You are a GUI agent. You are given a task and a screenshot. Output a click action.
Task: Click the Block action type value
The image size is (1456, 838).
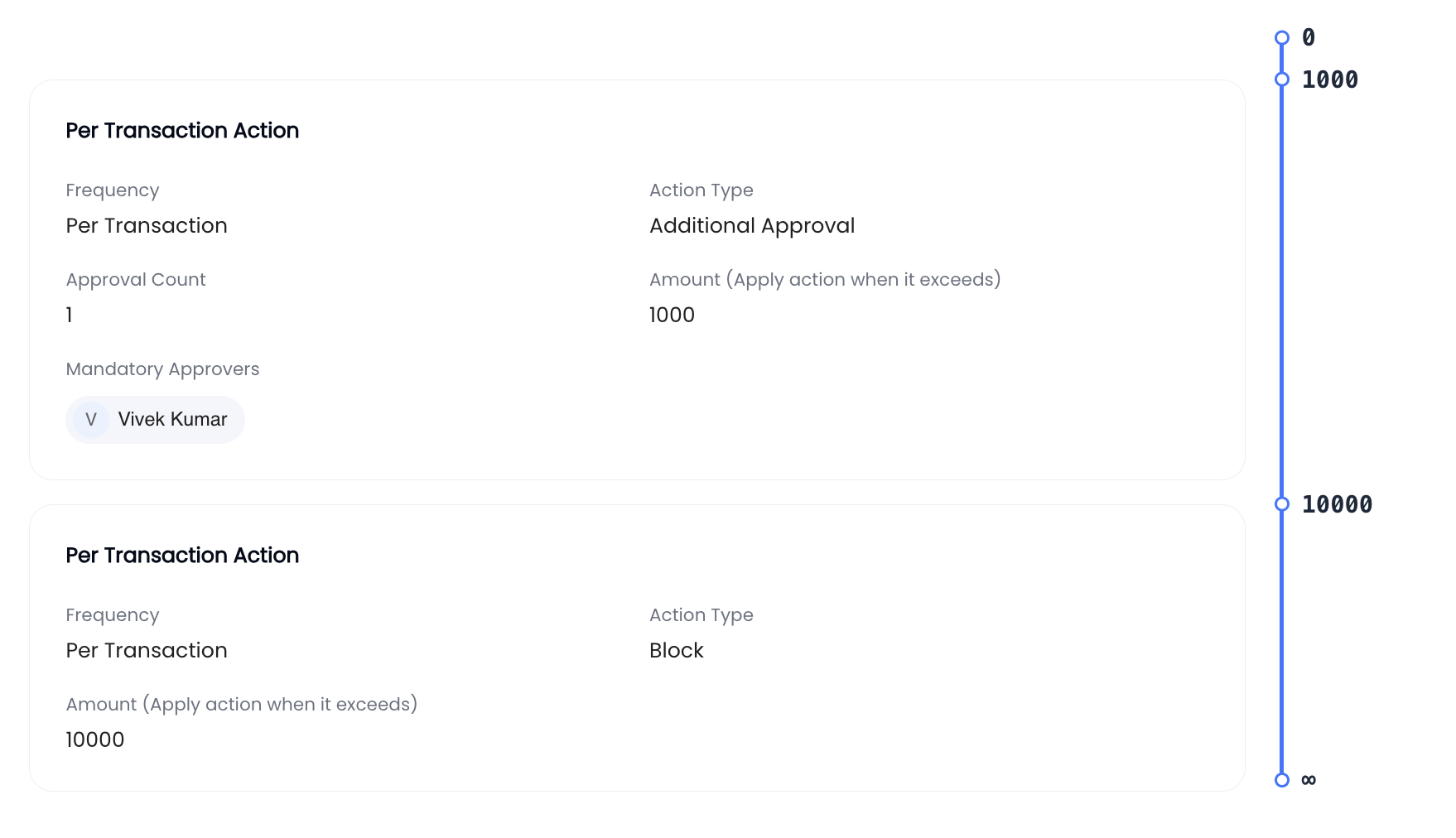pyautogui.click(x=677, y=651)
